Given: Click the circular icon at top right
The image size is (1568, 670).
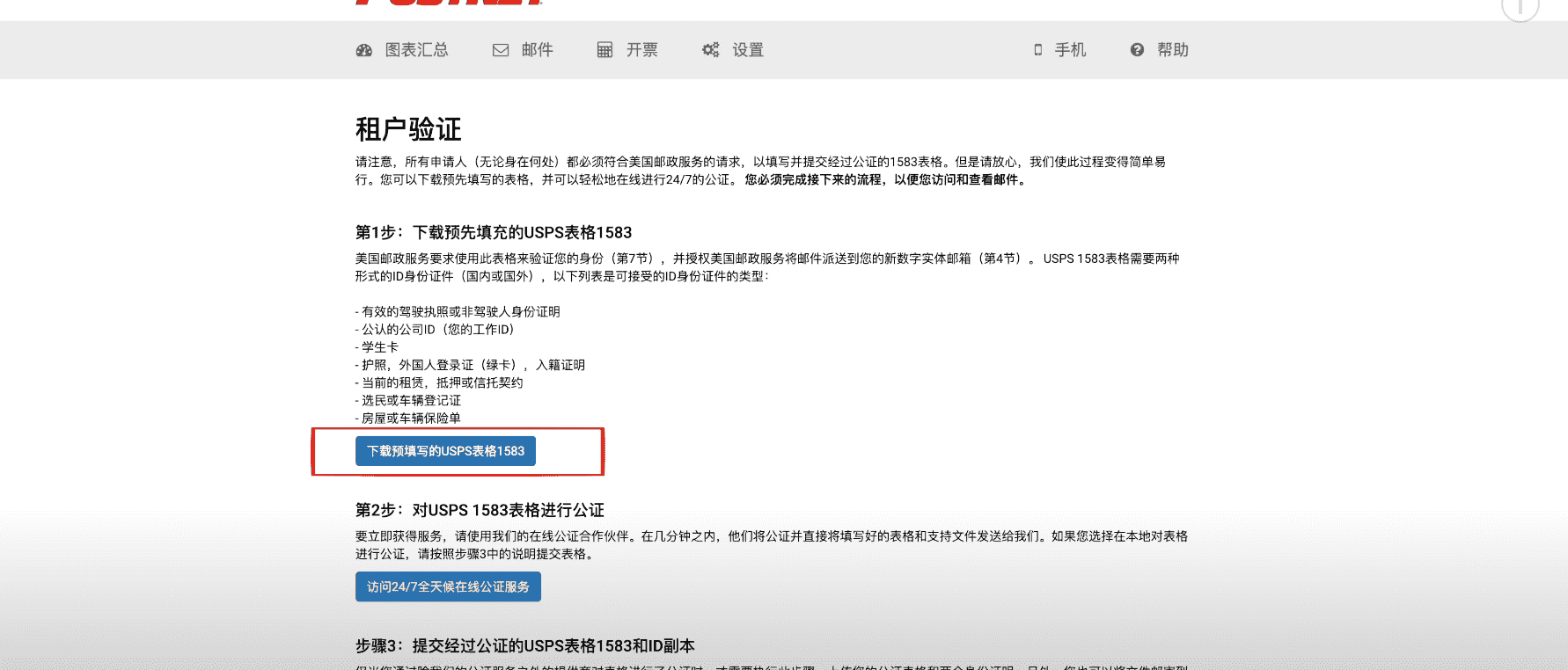Looking at the screenshot, I should pos(1520,7).
